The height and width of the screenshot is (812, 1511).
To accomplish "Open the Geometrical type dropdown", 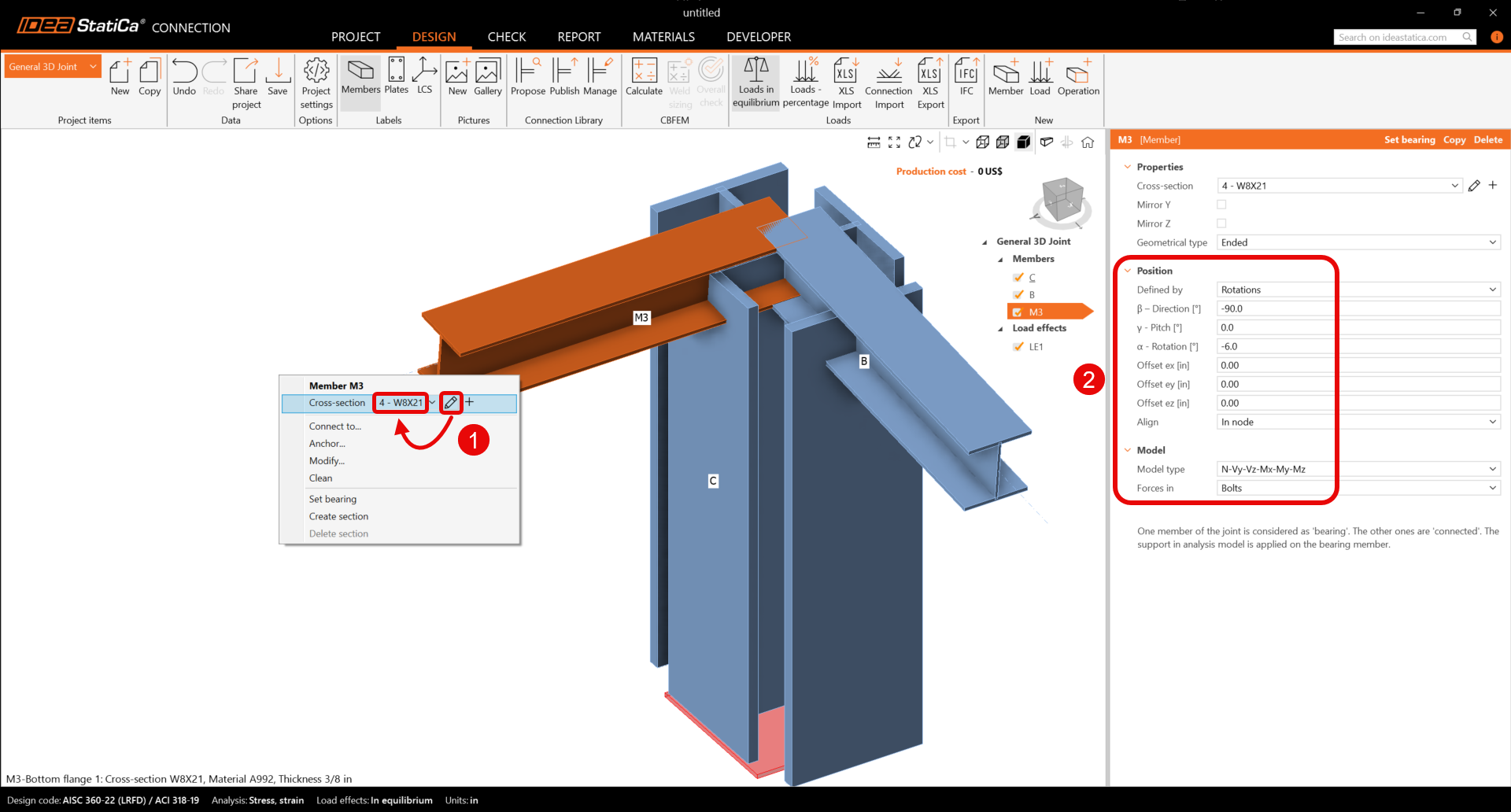I will [1358, 242].
